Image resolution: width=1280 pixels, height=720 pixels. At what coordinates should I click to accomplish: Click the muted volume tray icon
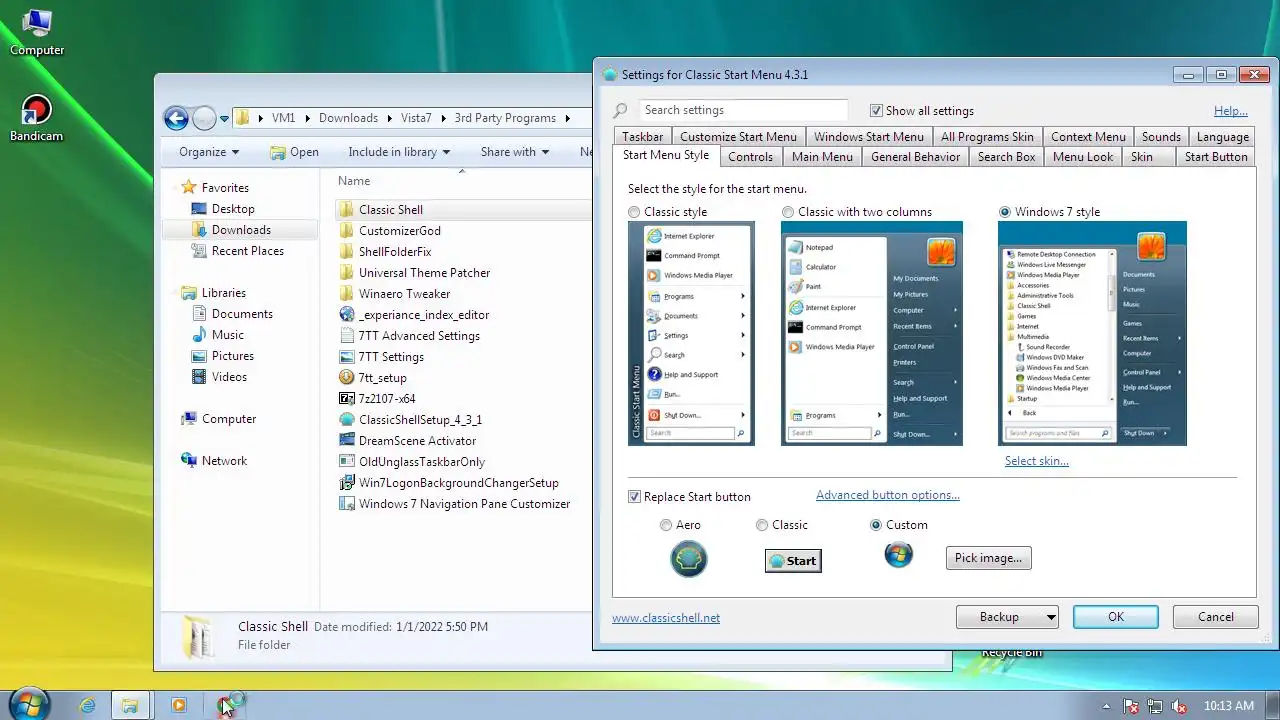coord(1179,706)
